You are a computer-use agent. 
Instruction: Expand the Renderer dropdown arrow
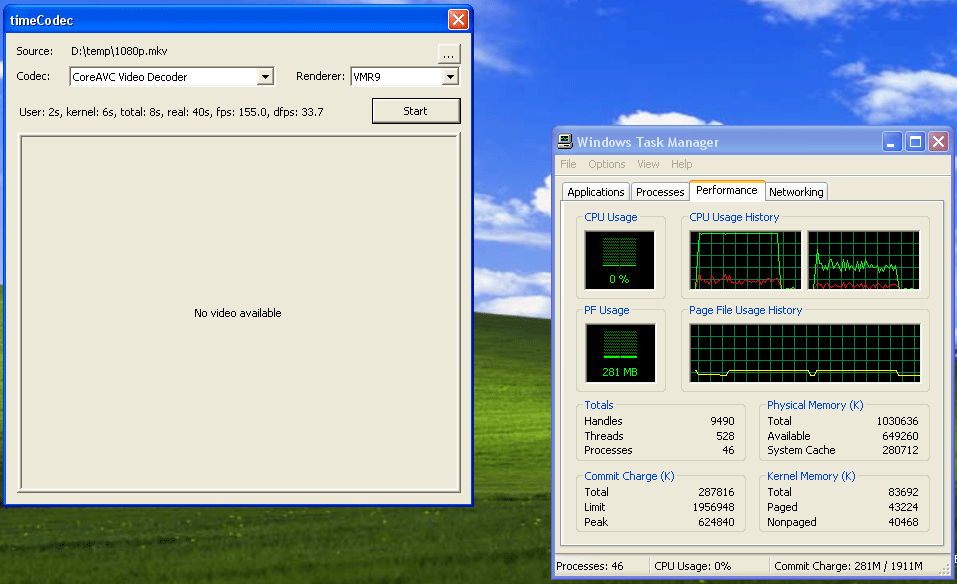click(450, 77)
